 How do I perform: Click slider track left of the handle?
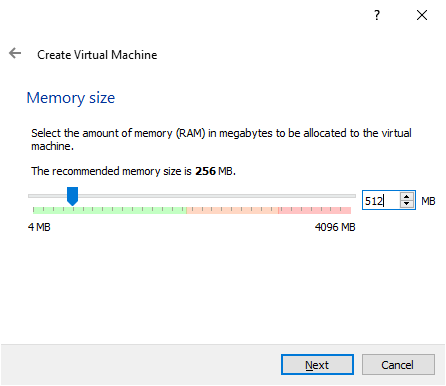click(47, 196)
